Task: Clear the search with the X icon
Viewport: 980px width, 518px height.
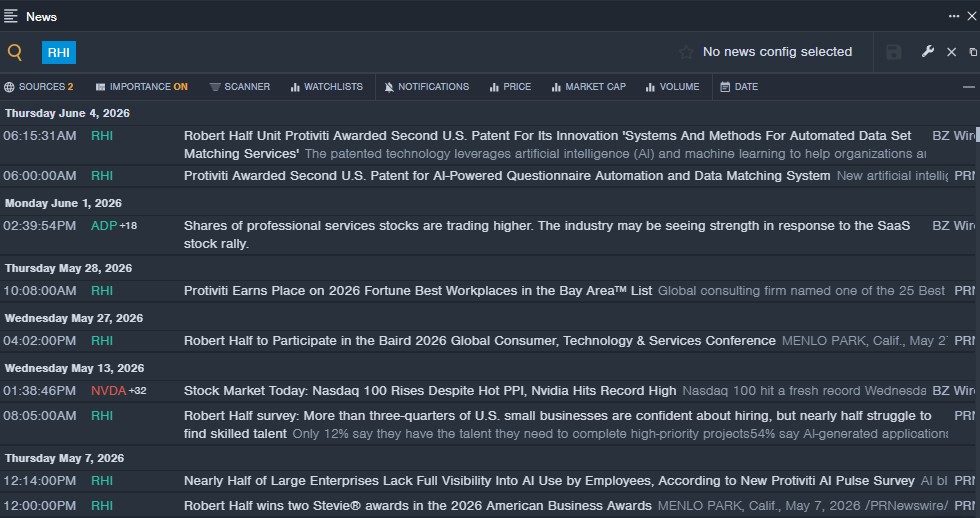Action: tap(951, 52)
